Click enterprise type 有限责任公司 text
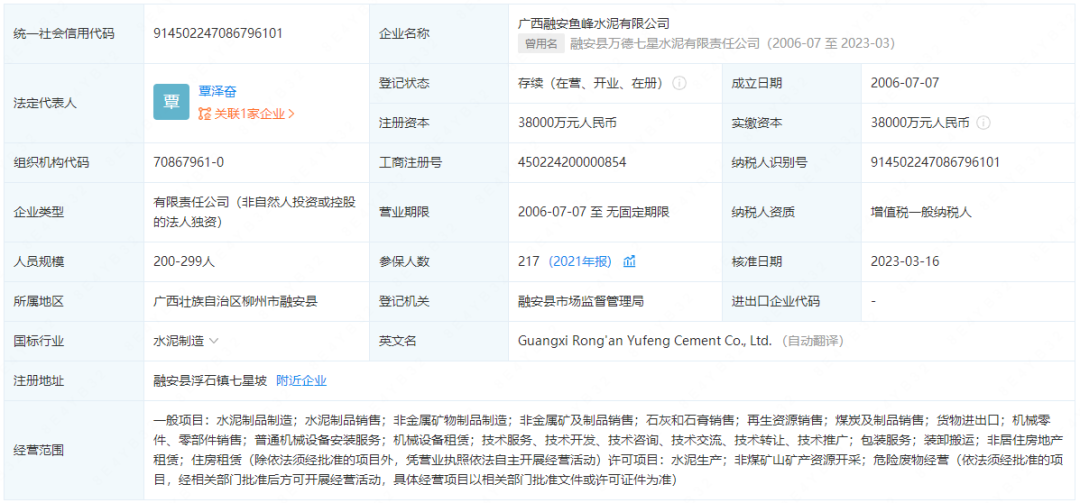This screenshot has width=1080, height=503. [x=255, y=212]
